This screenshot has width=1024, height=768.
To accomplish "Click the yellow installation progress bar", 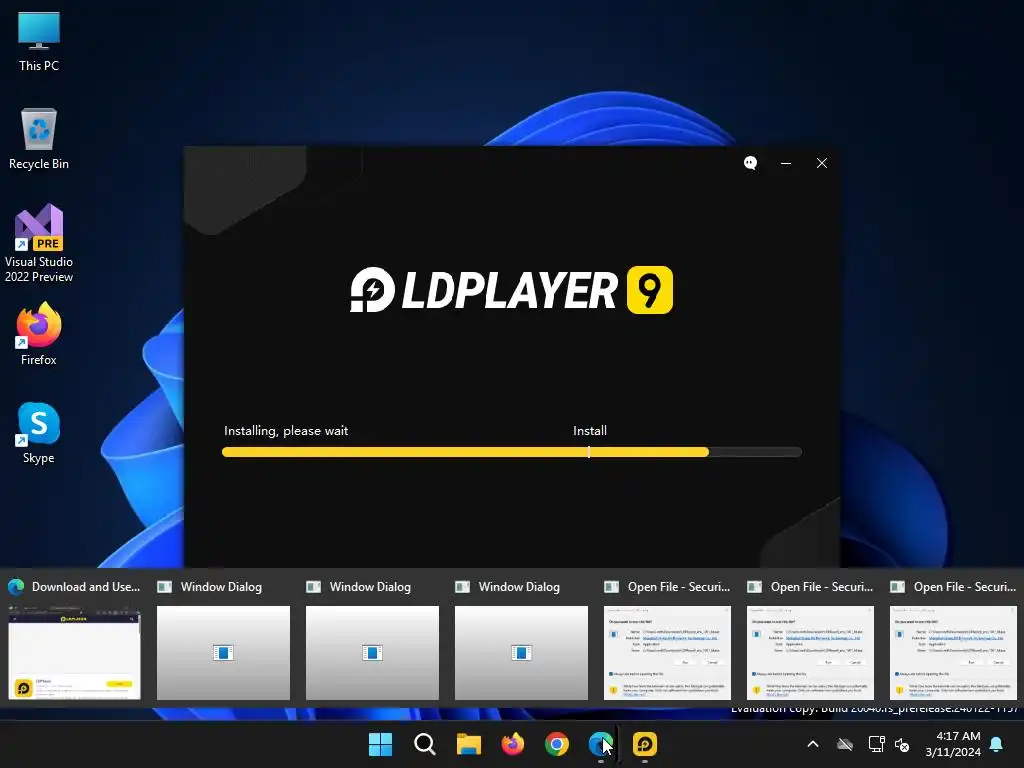I will click(x=511, y=452).
